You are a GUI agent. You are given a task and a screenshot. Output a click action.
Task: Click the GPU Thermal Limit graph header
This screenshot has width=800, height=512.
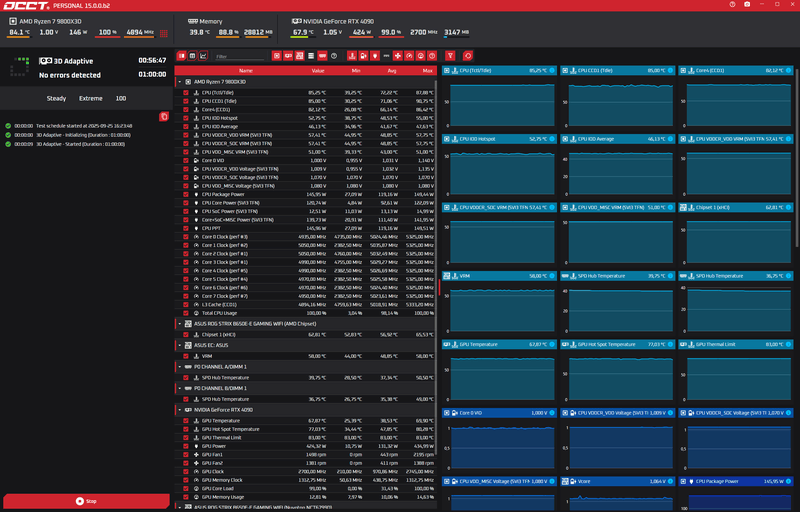point(736,344)
